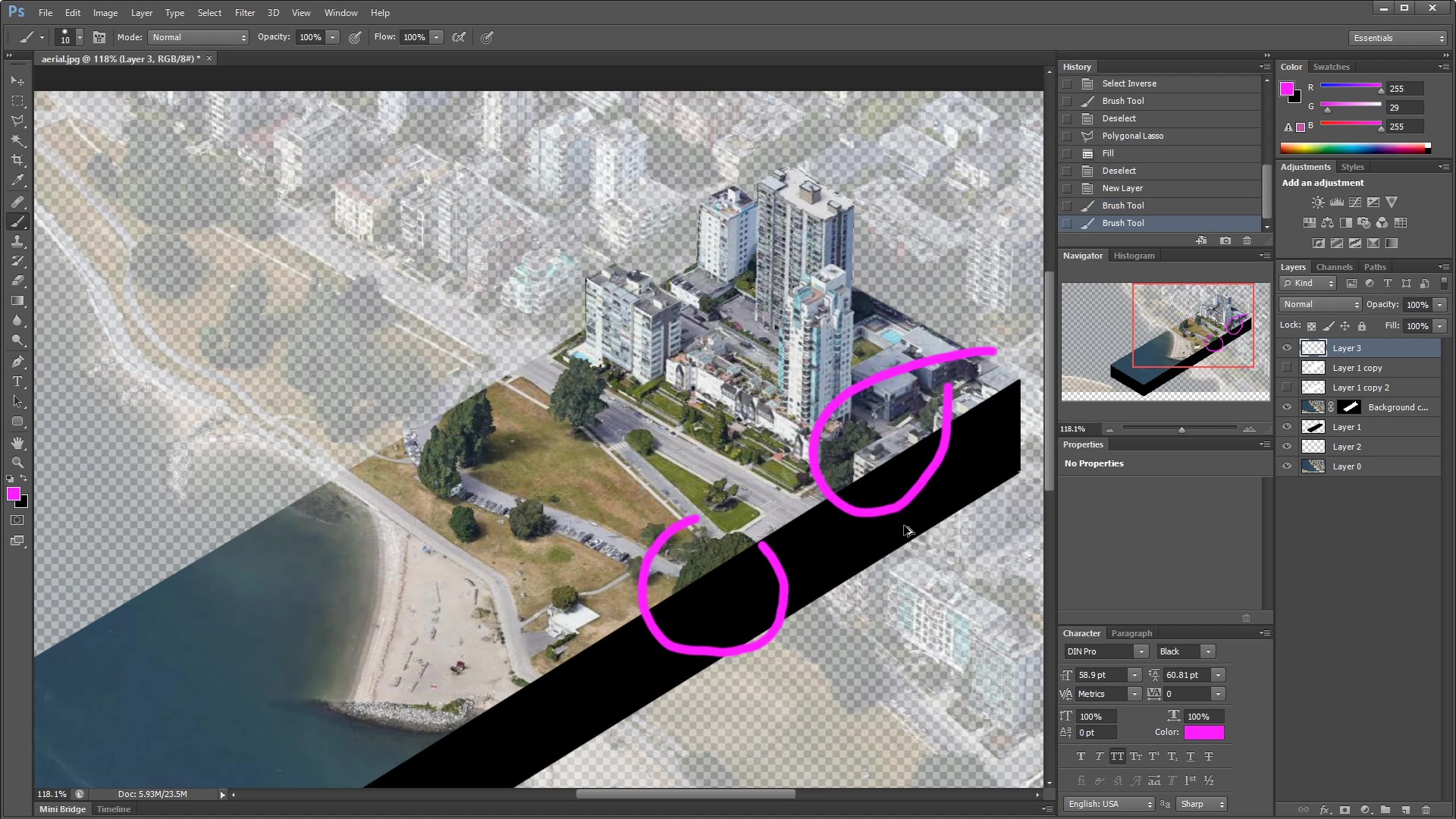Screen dimensions: 1456x819
Task: Hide Layer 2 visibility eye
Action: [x=1287, y=447]
